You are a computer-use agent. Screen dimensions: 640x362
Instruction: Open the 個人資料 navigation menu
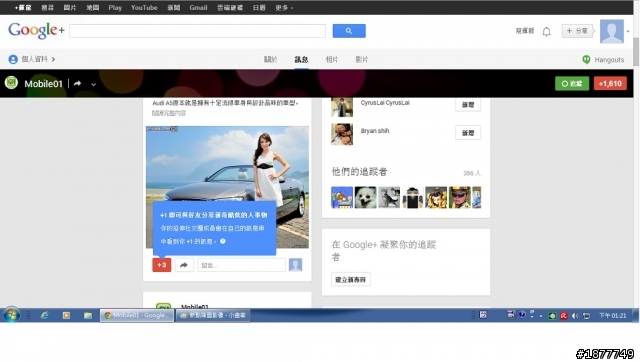pyautogui.click(x=38, y=60)
